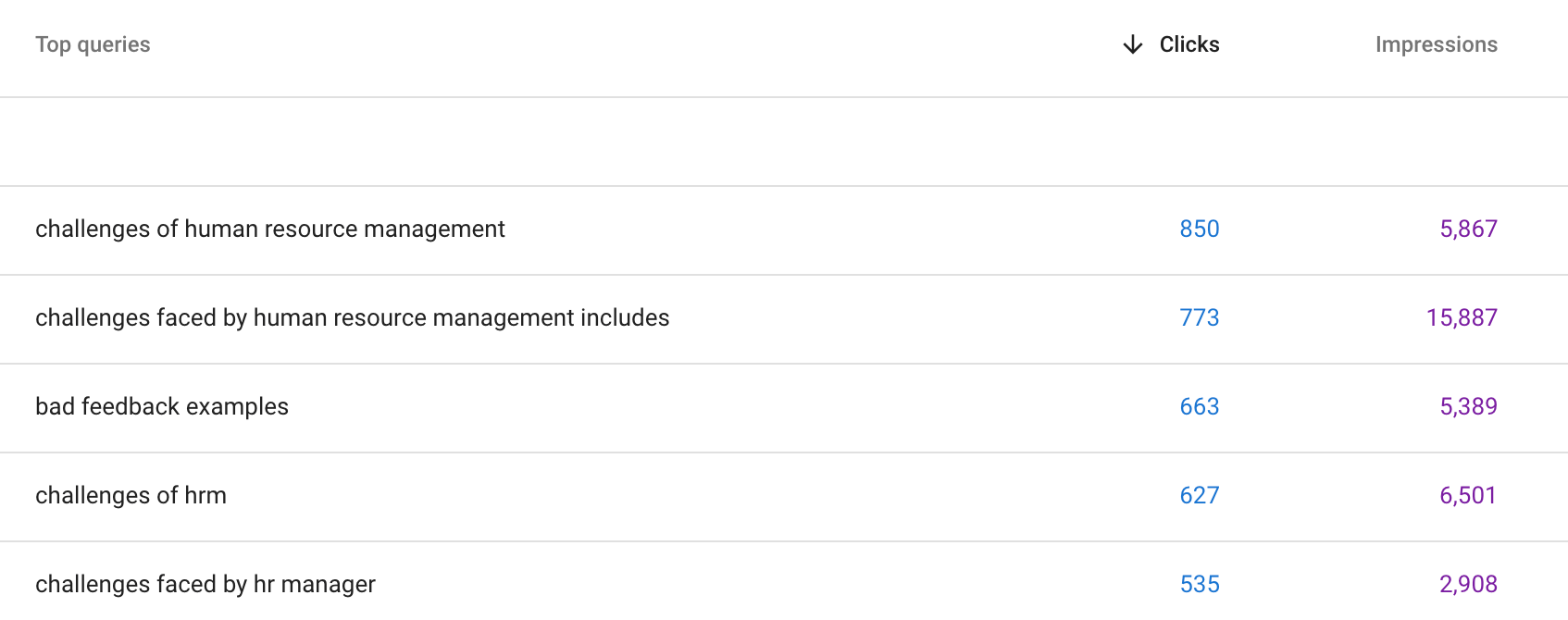Click the 850 clicks value link

[x=1199, y=229]
